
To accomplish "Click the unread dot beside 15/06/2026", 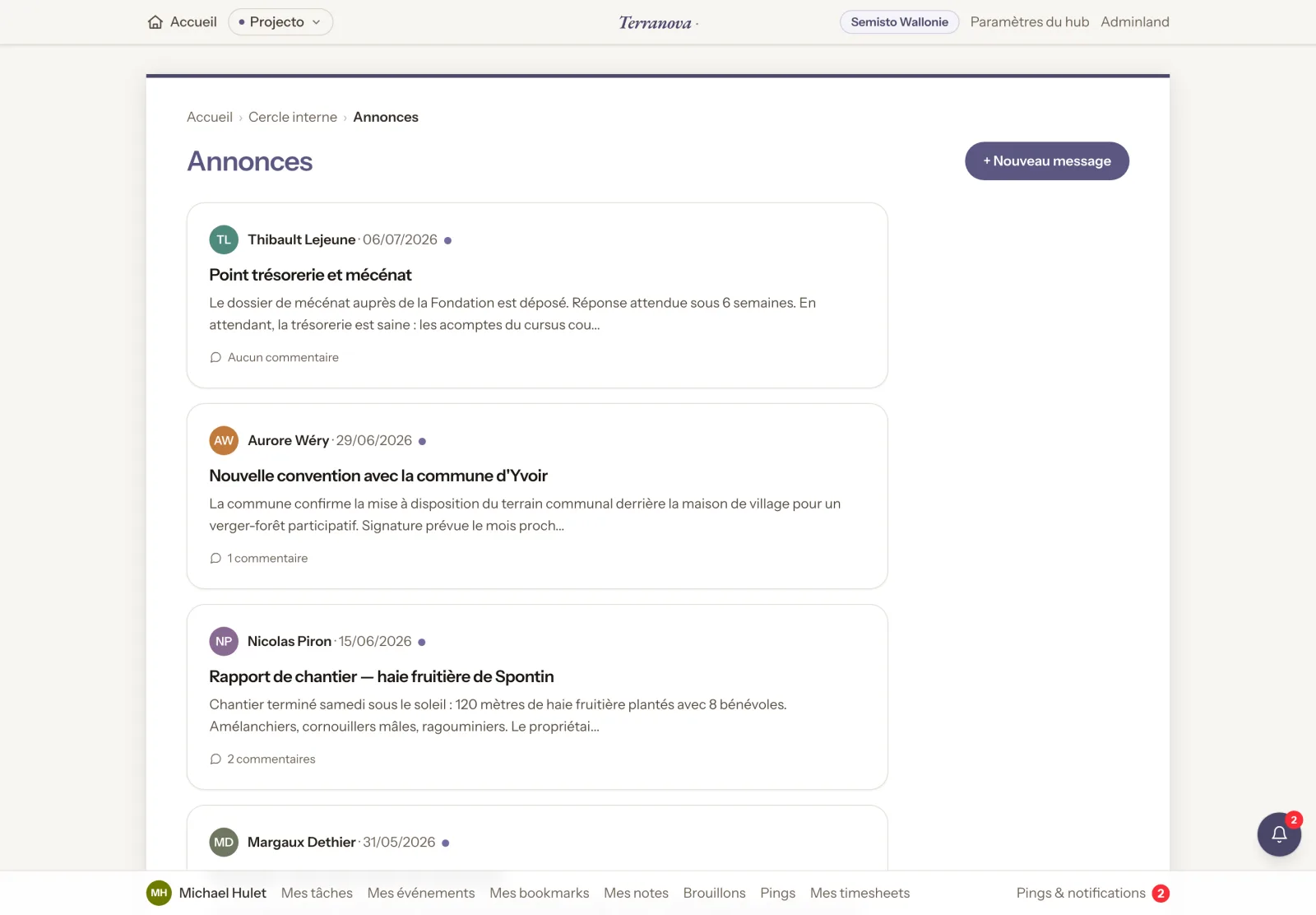I will (x=422, y=642).
